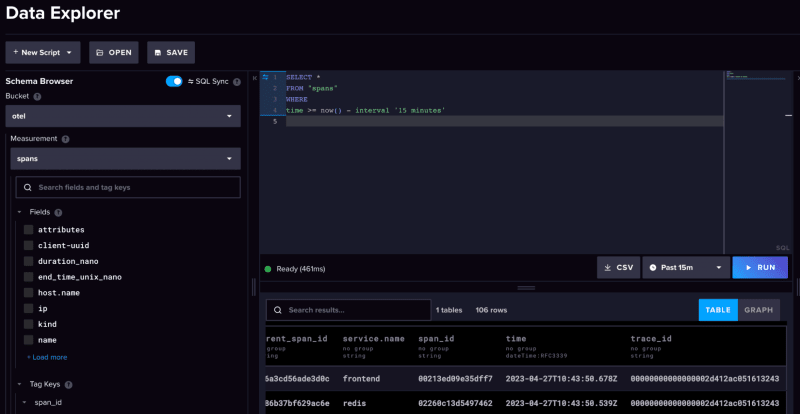Click the OPEN button

tap(114, 53)
